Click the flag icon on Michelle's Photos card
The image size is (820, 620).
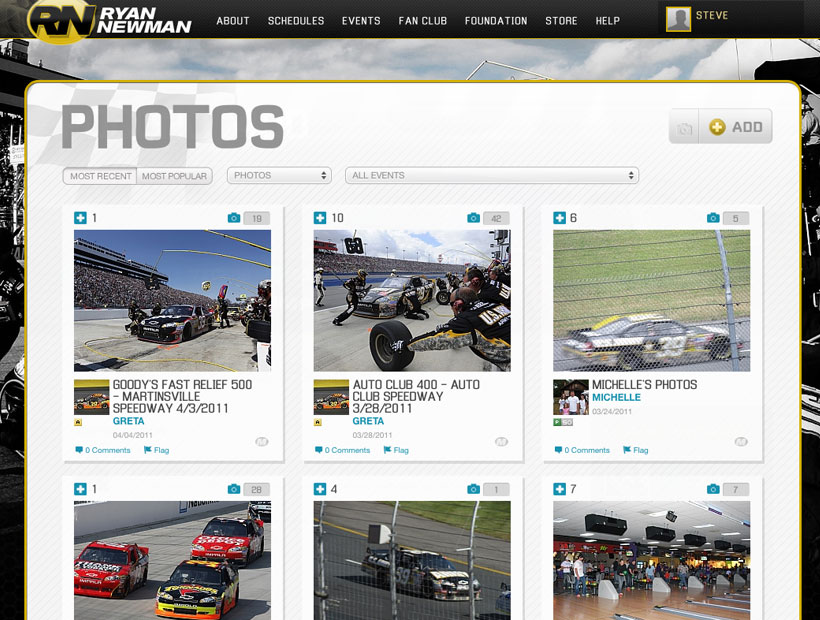coord(627,450)
